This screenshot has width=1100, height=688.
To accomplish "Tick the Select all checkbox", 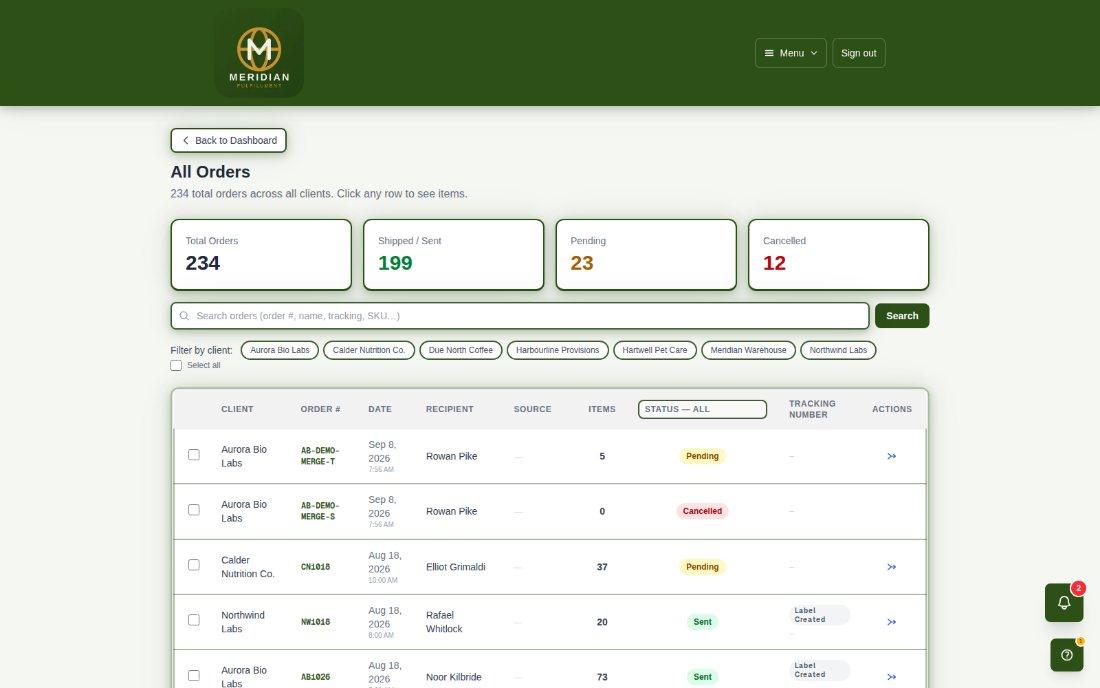I will click(x=176, y=365).
